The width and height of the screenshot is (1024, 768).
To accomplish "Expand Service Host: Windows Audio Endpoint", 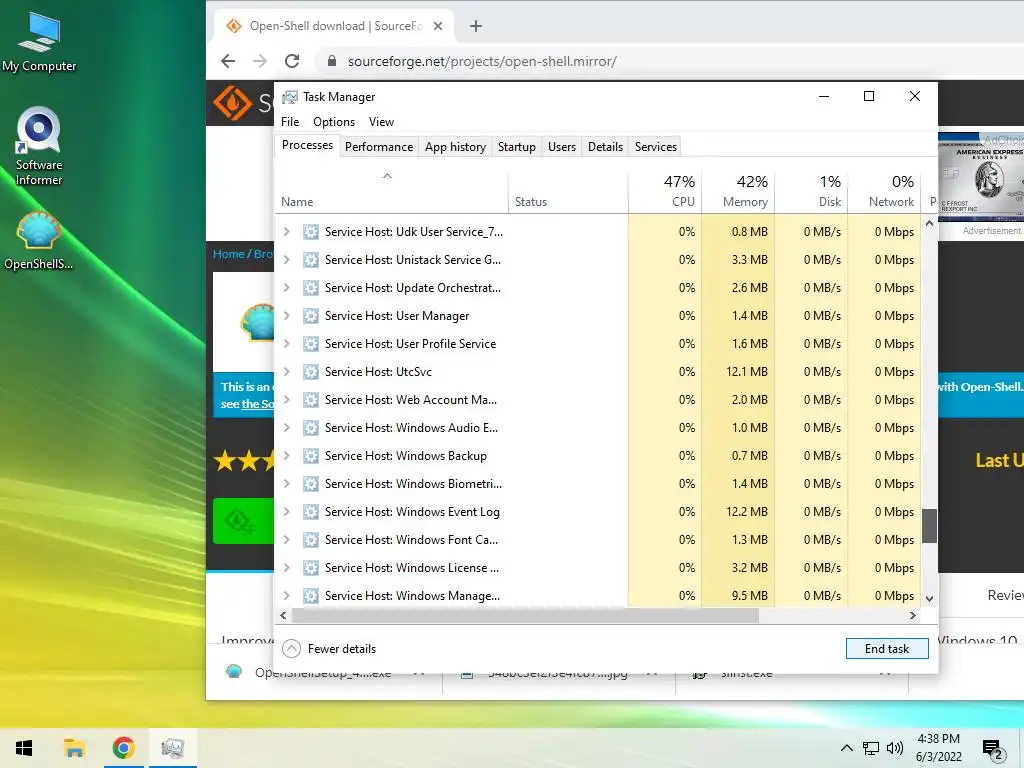I will click(x=286, y=428).
